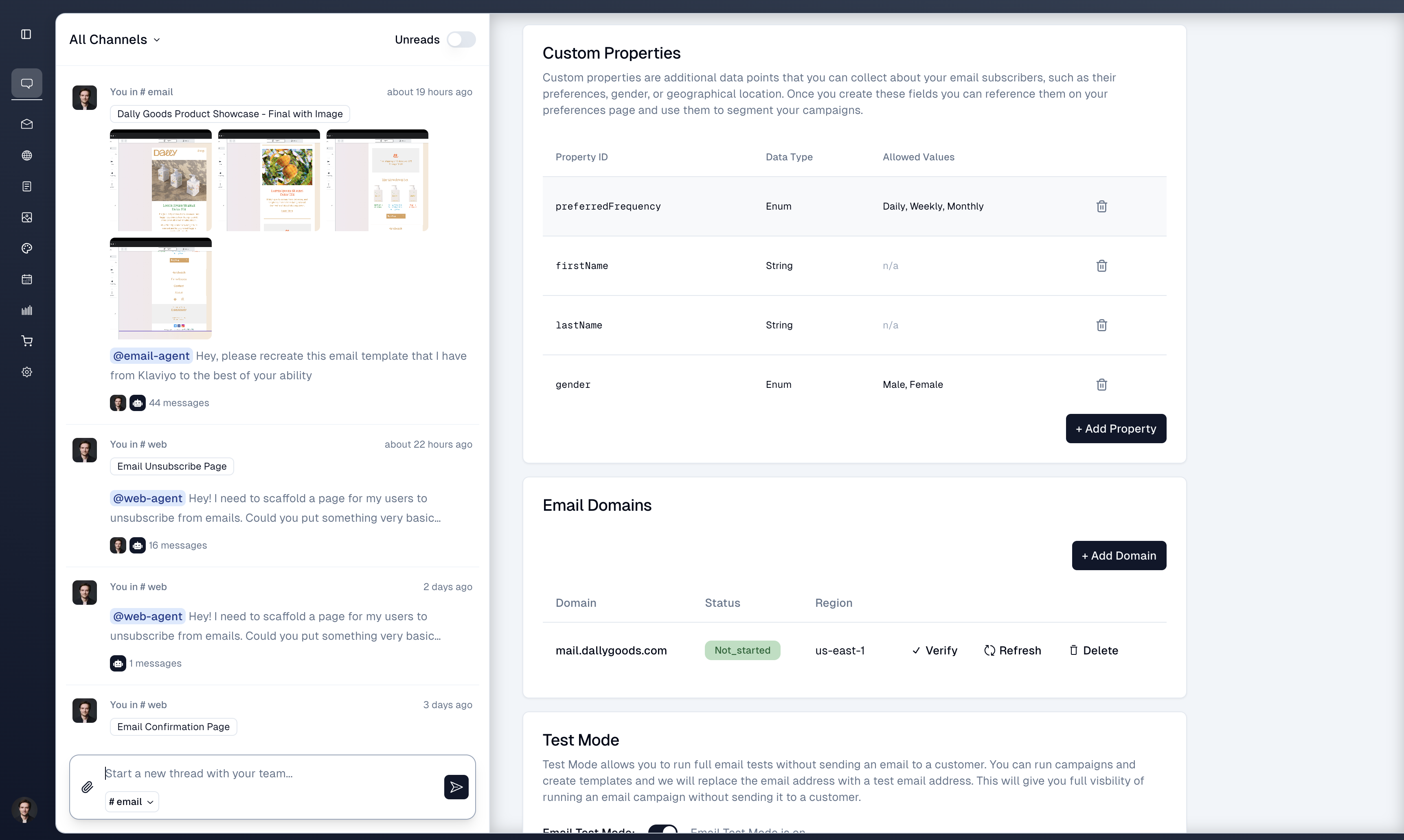1404x840 pixels.
Task: Click the globe/web icon in sidebar
Action: (27, 155)
